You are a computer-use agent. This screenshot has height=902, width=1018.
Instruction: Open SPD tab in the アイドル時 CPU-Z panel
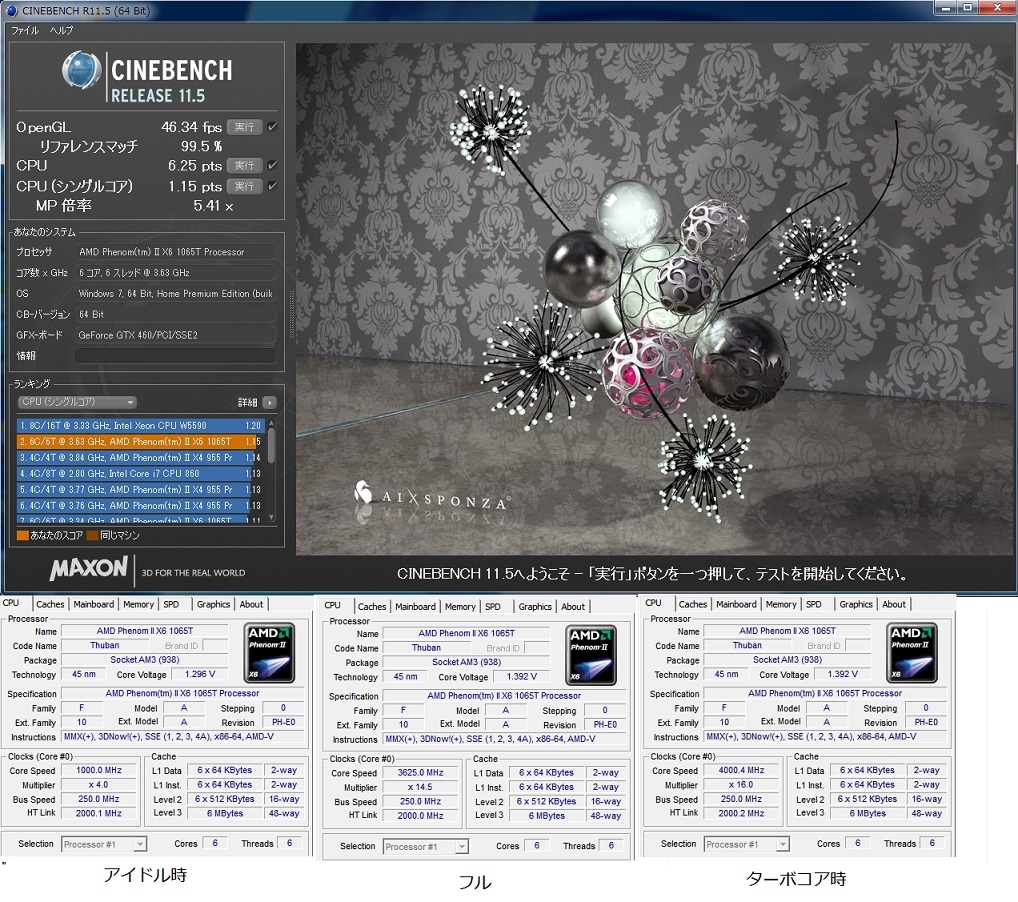(171, 604)
